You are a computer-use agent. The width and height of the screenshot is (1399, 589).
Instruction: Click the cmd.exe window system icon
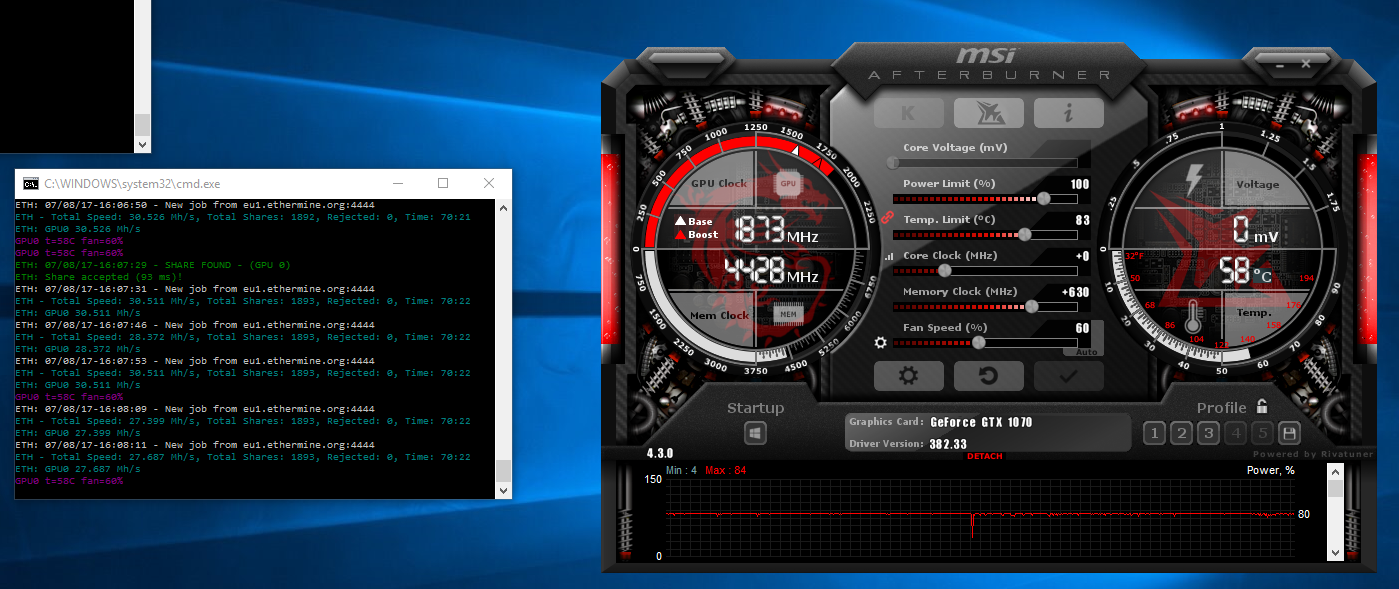point(31,184)
